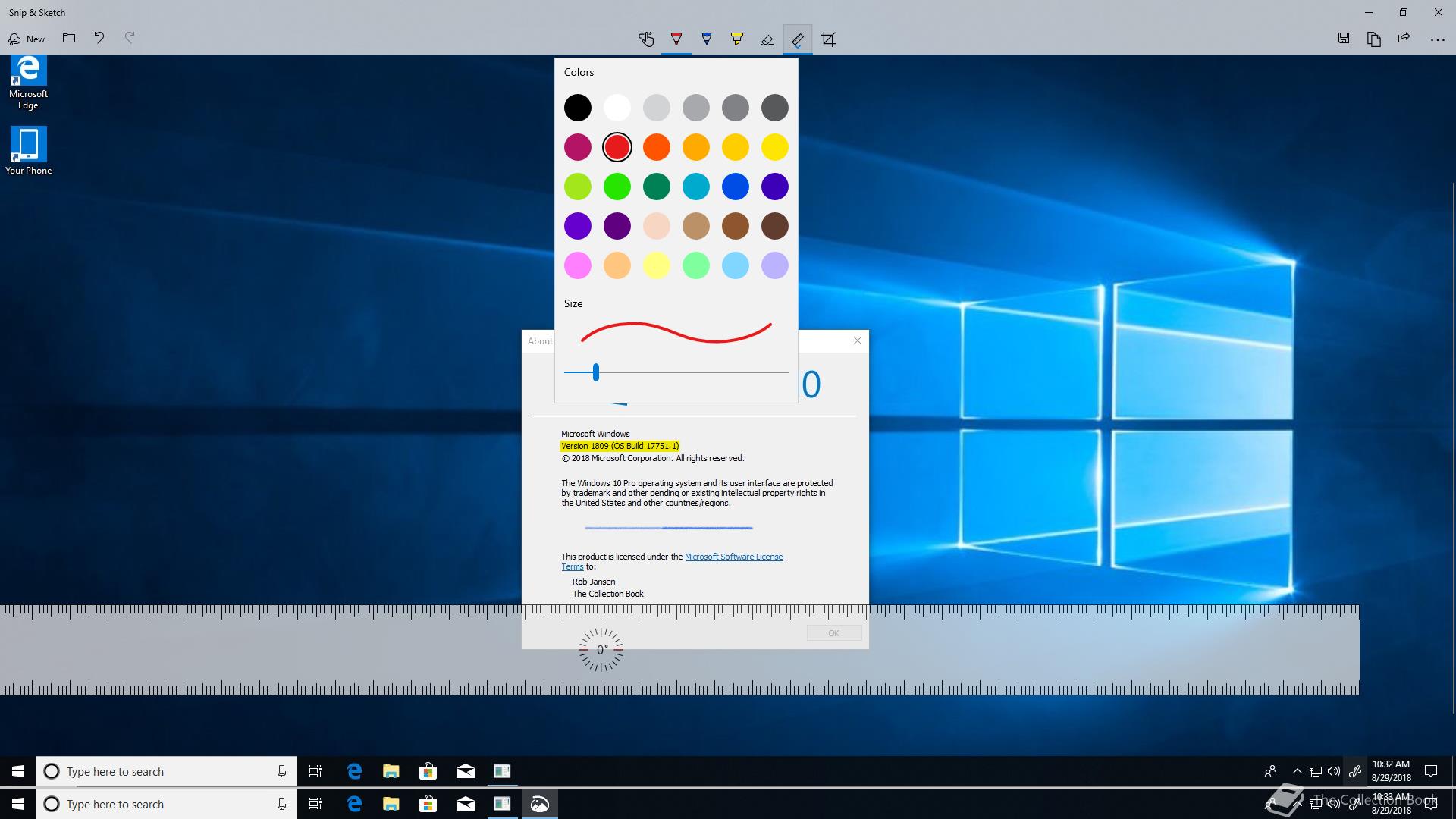Activate the Crop tool
The width and height of the screenshot is (1456, 819).
pos(828,39)
